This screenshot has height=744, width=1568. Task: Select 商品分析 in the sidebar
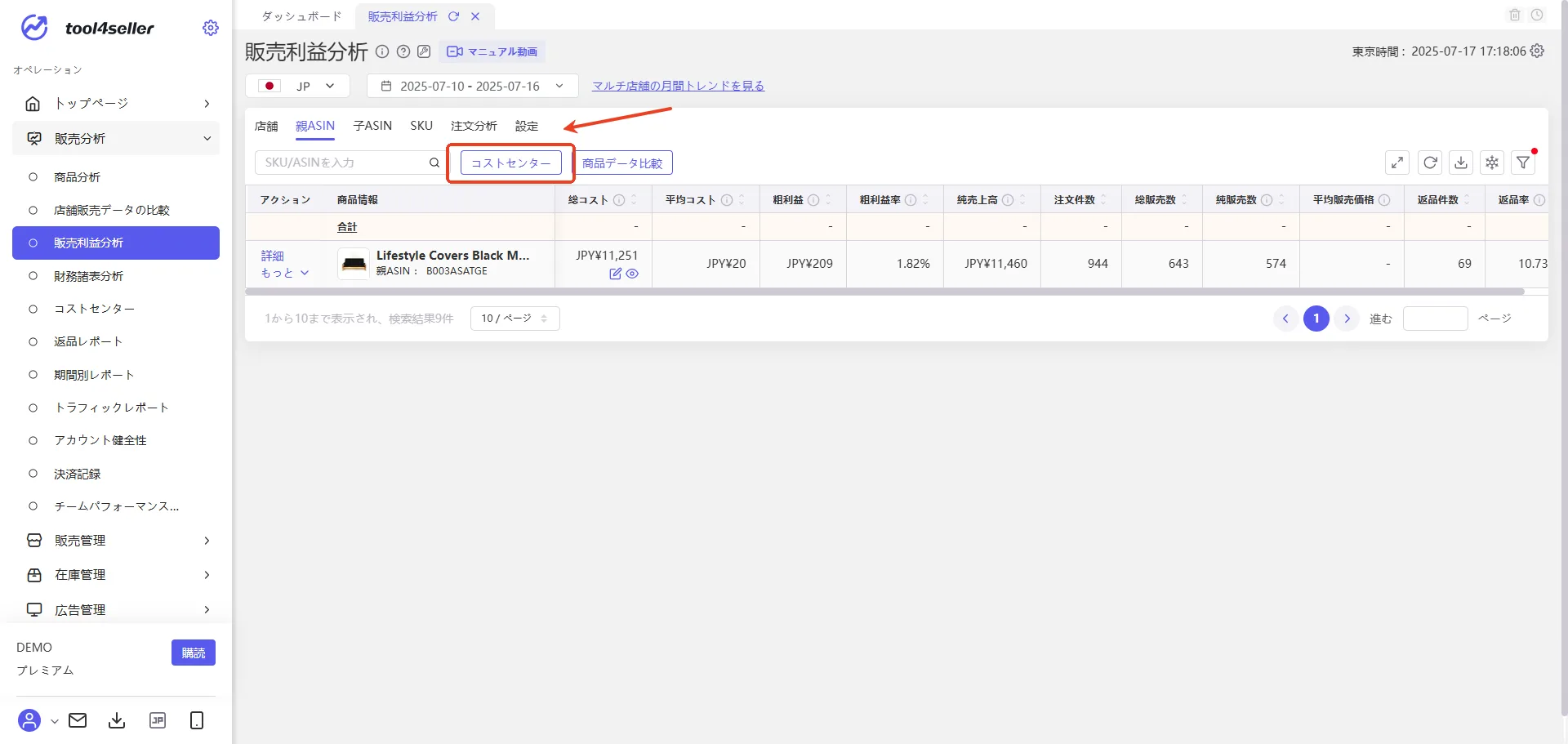[77, 177]
